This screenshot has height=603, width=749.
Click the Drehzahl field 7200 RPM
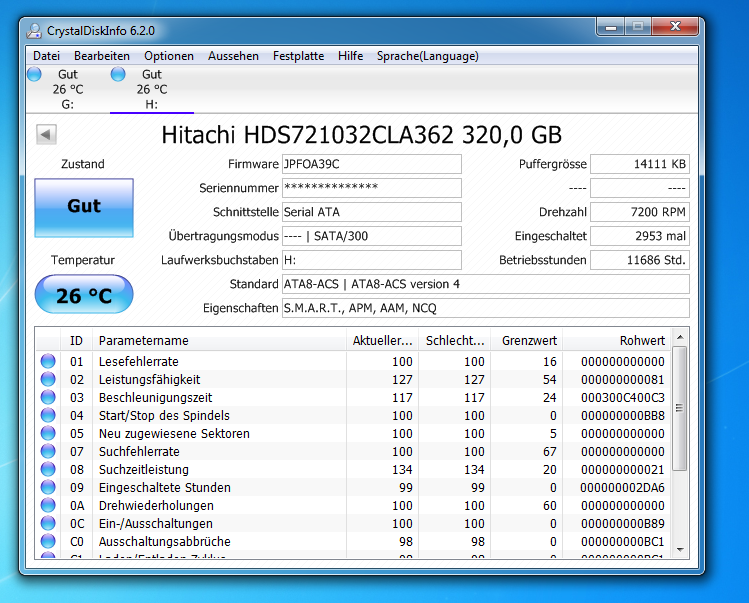[x=640, y=212]
